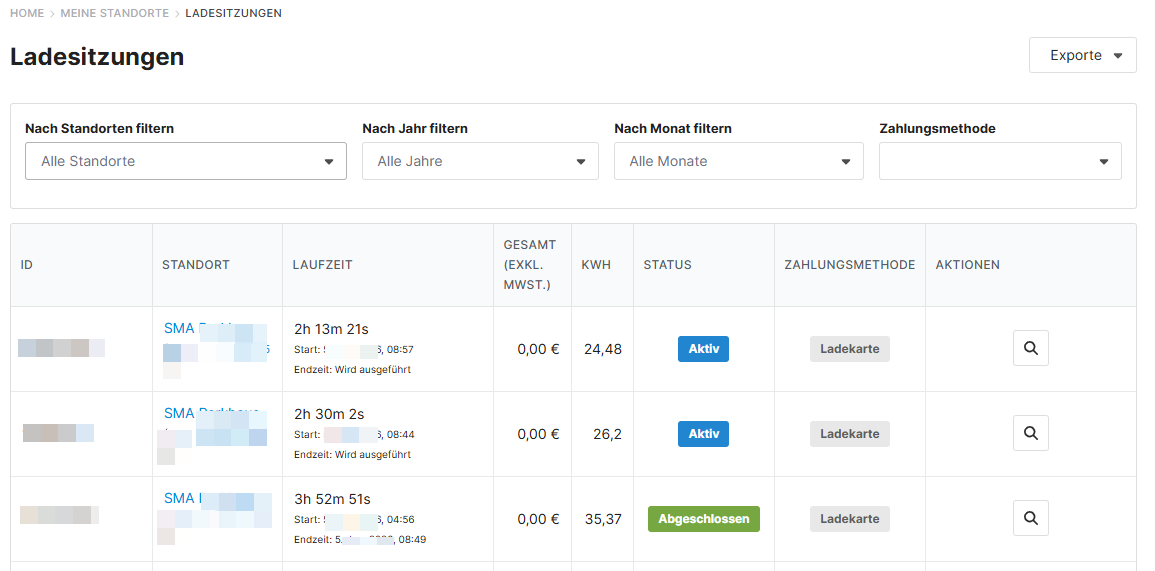Expand the Alle Standorte filter dropdown
1155x571 pixels.
pyautogui.click(x=185, y=161)
